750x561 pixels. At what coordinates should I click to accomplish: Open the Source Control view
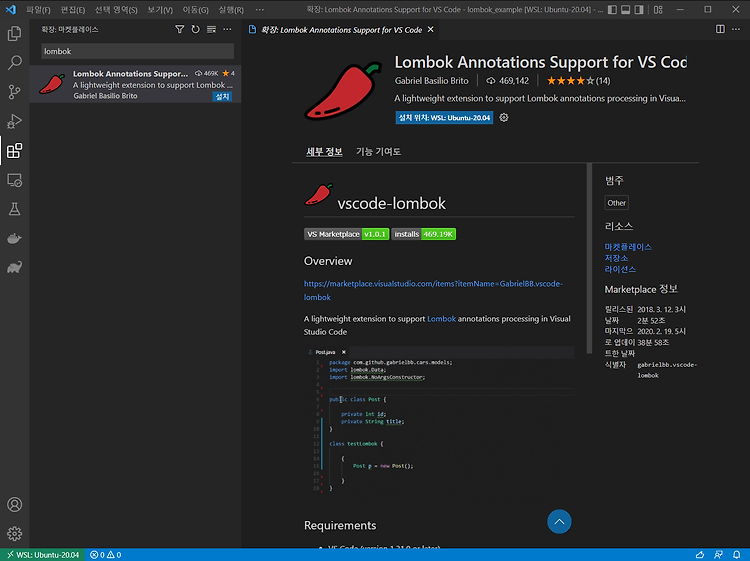14,92
